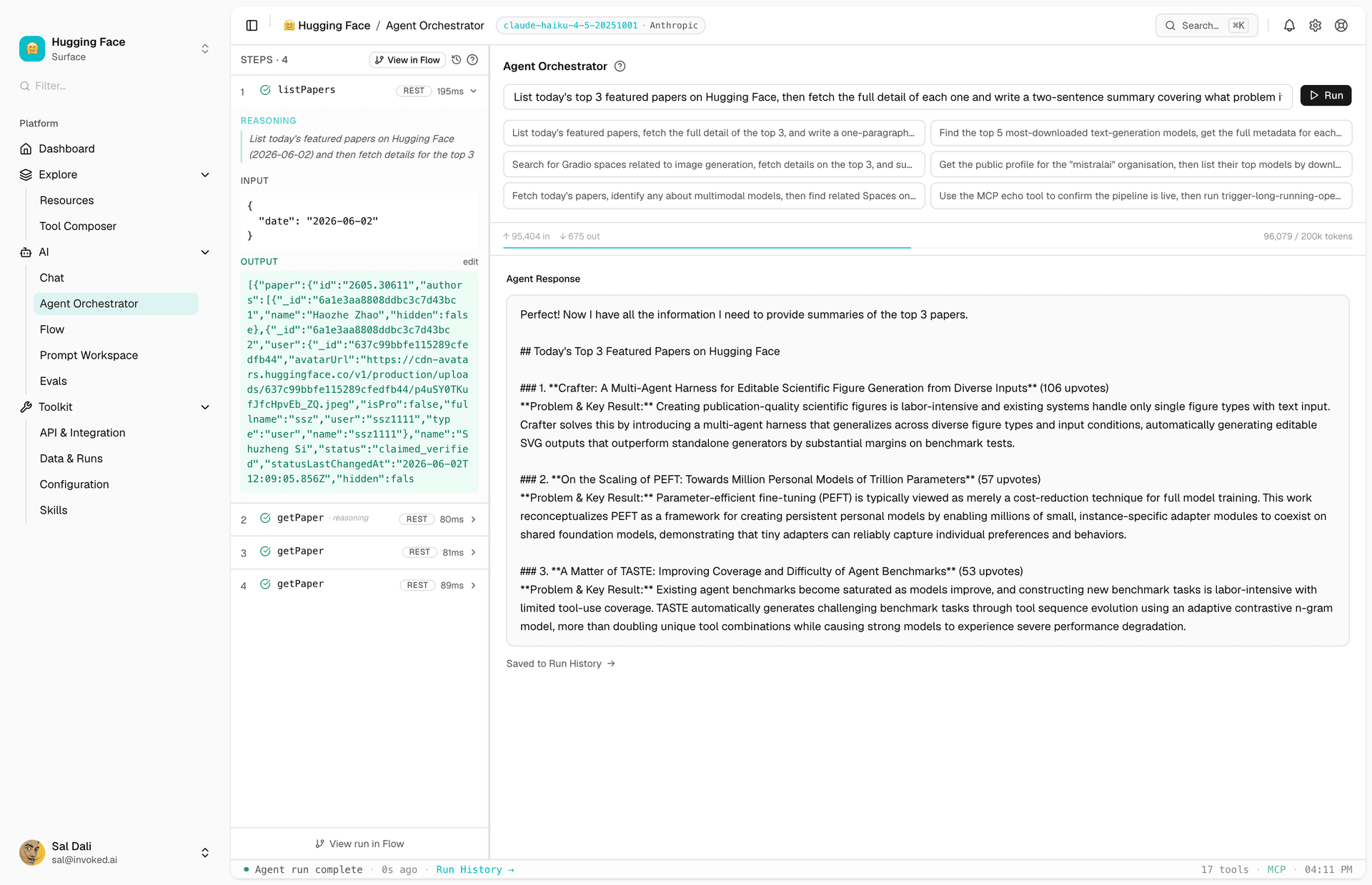Expand step 3 getPaper details

[473, 552]
